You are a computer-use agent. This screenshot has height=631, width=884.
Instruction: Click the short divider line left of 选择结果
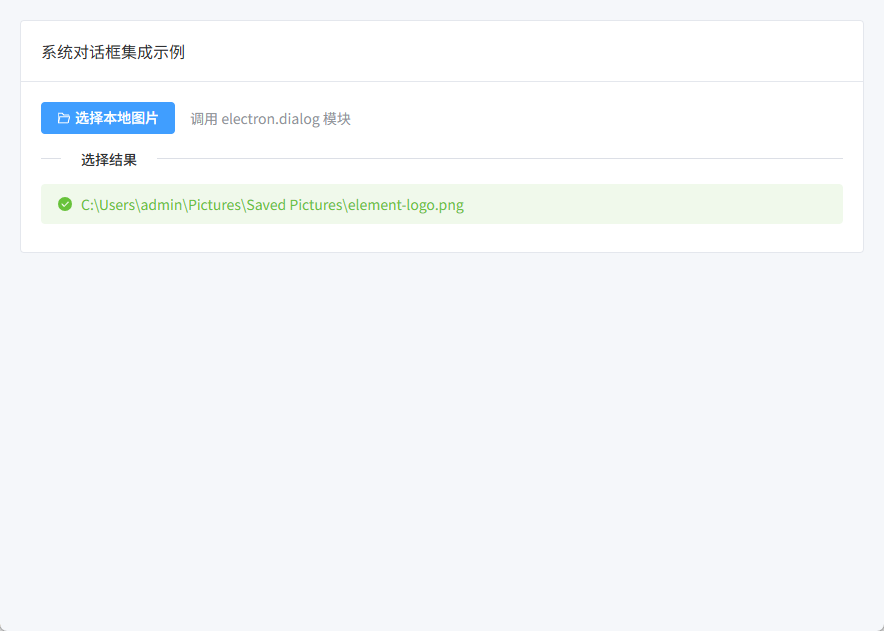coord(51,158)
